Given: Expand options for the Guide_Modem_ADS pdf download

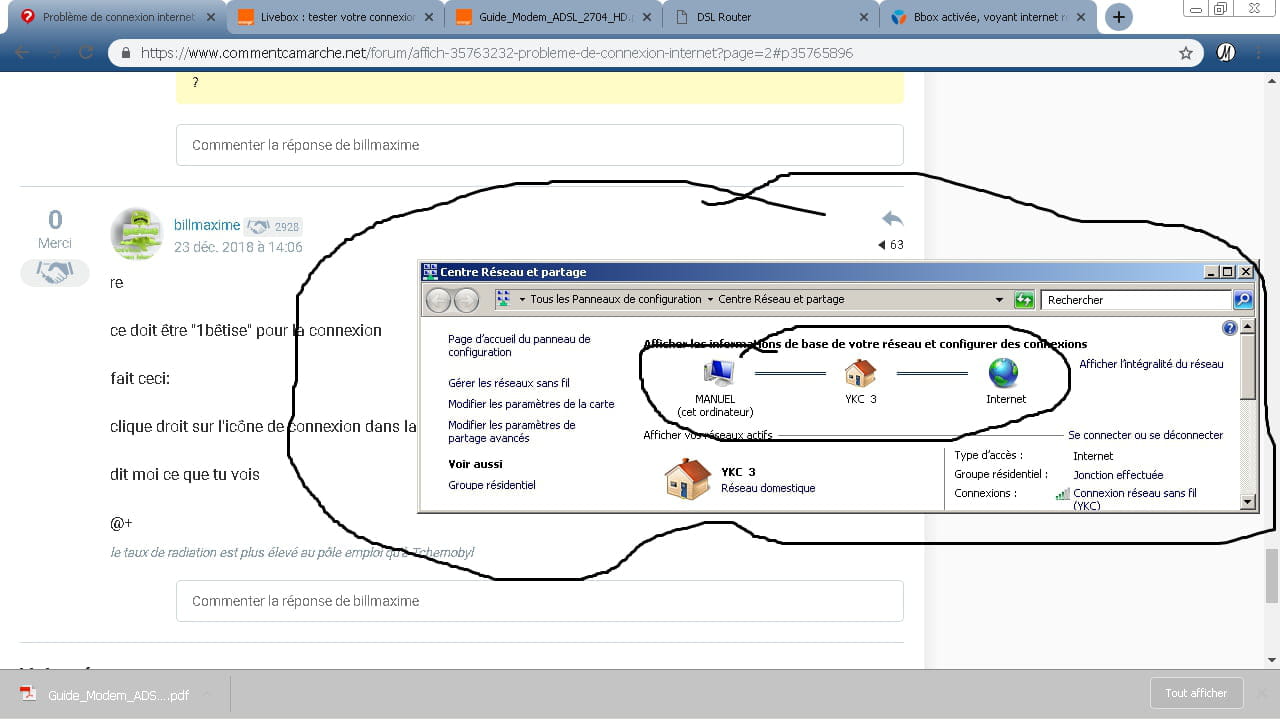Looking at the screenshot, I should click(x=207, y=694).
